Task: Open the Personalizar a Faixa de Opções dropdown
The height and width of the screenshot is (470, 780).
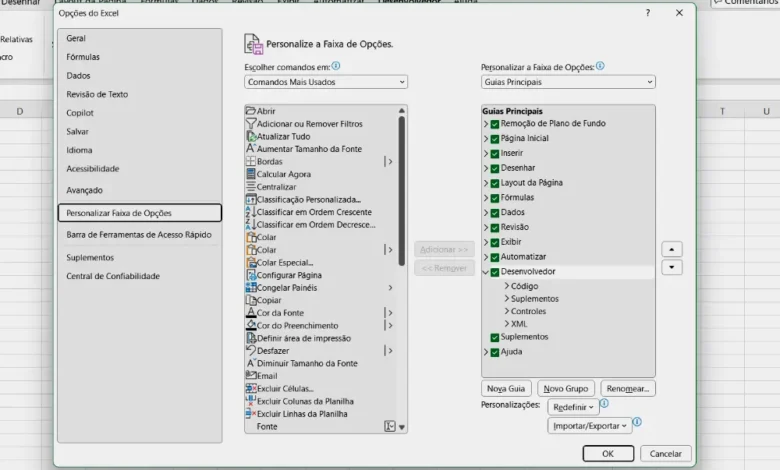Action: pos(567,82)
